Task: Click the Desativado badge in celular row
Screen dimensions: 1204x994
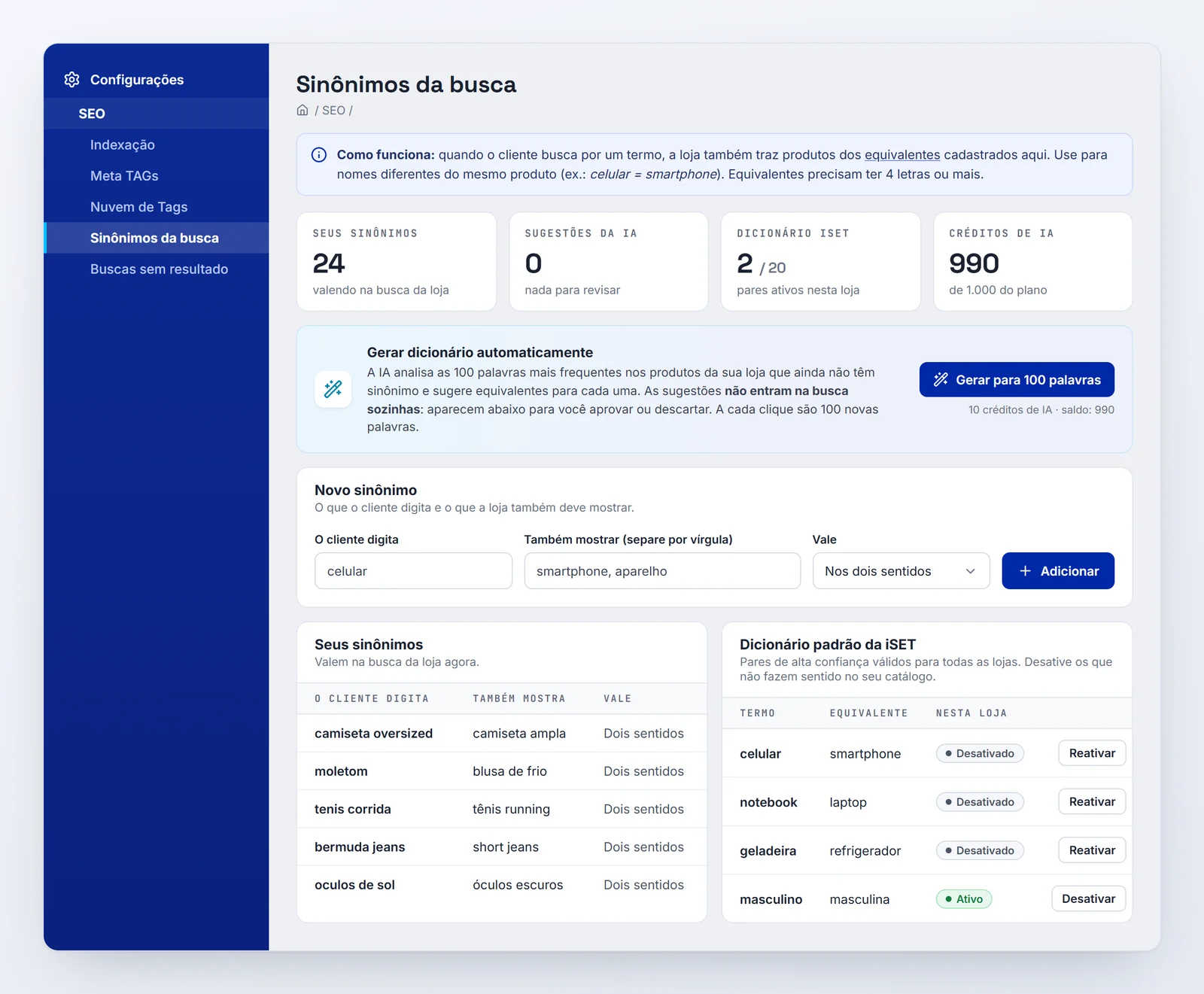Action: click(980, 754)
